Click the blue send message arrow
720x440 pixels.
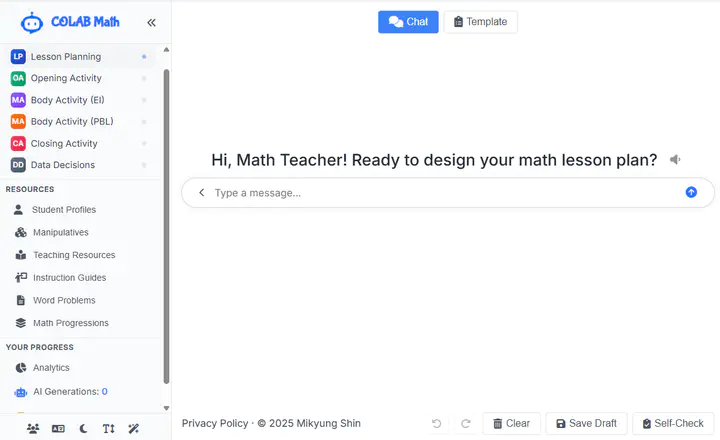click(x=691, y=192)
